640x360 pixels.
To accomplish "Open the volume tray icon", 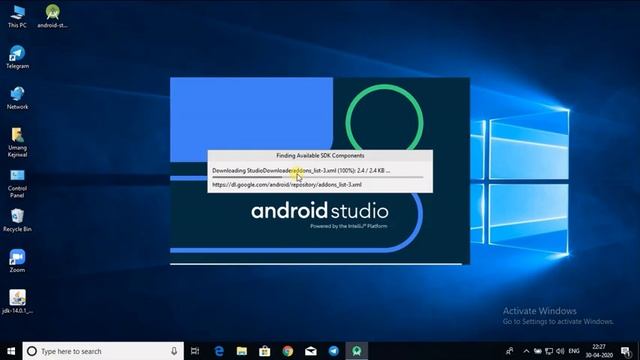I will tap(560, 351).
